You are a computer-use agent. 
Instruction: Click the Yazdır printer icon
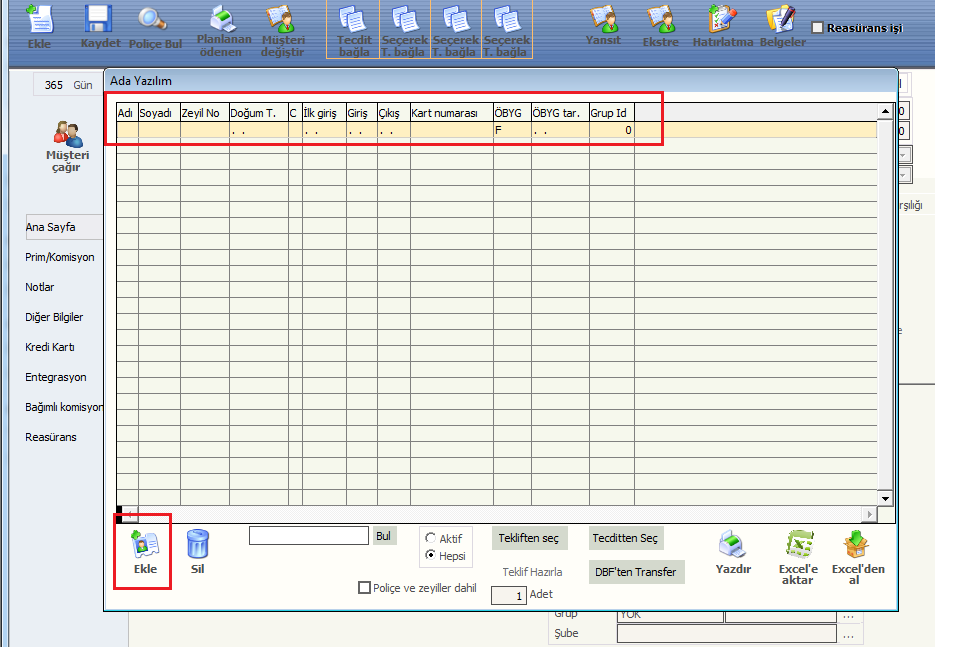[732, 545]
